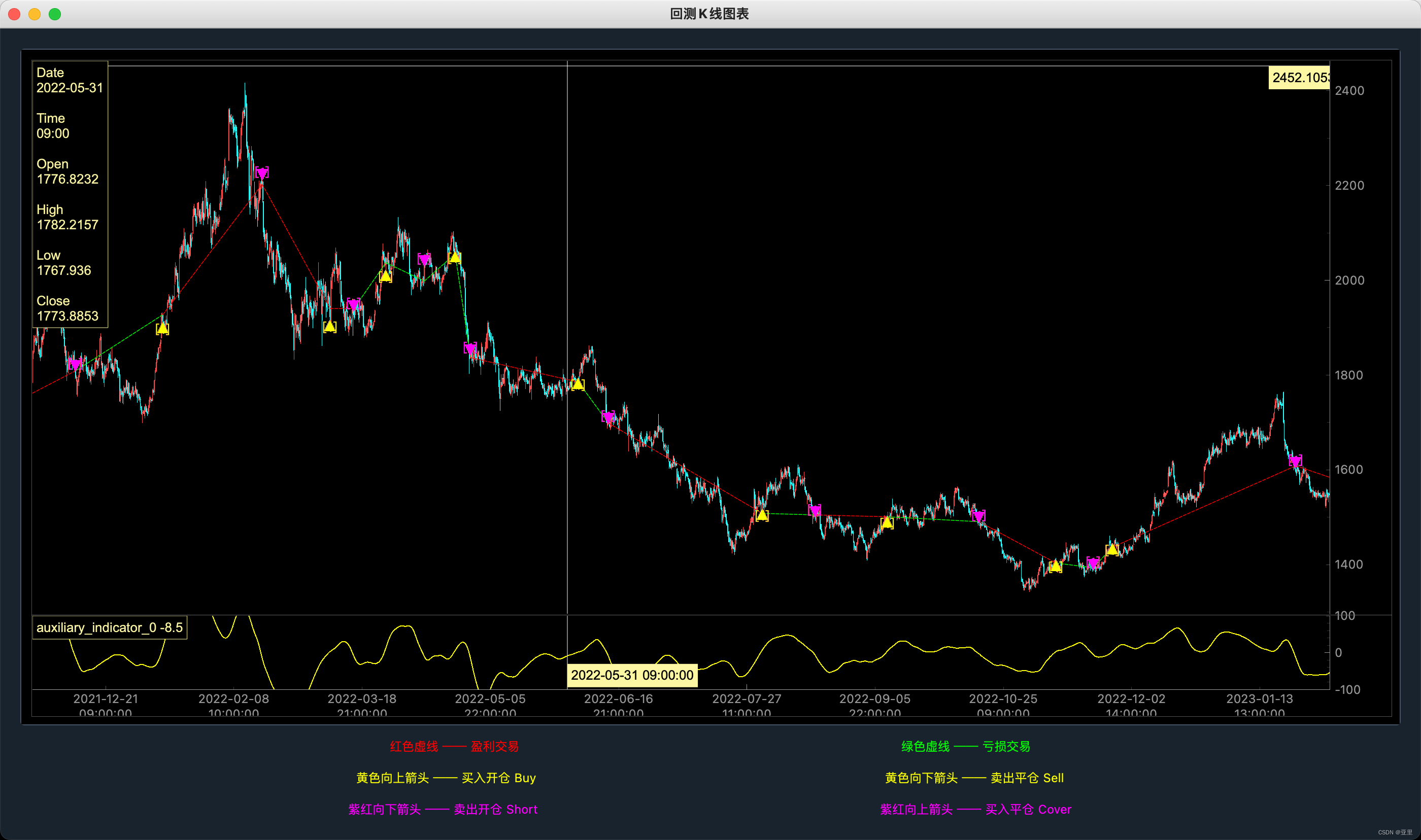The width and height of the screenshot is (1421, 840).
Task: Click the green macOS zoom window button
Action: (x=55, y=14)
